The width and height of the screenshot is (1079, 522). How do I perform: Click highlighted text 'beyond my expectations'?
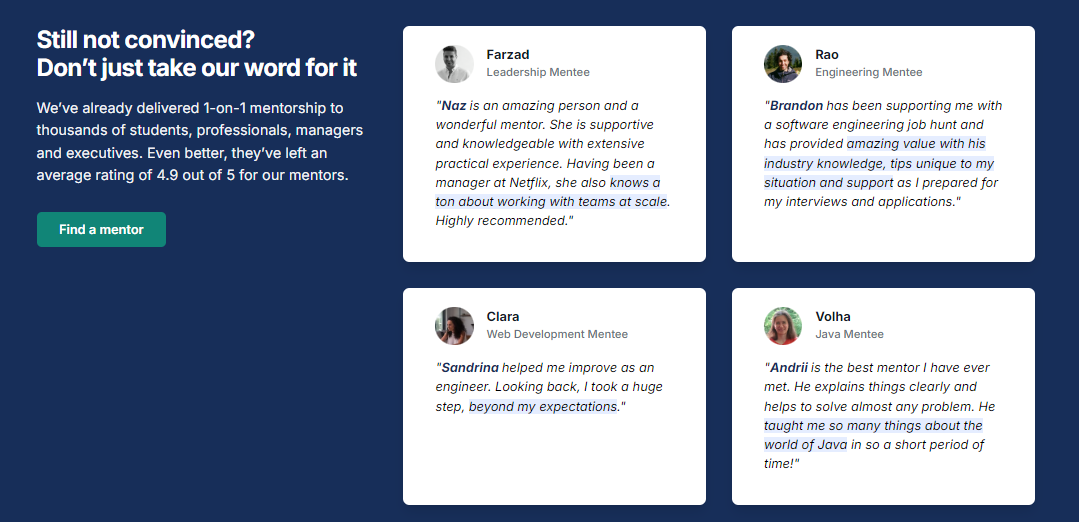click(544, 406)
